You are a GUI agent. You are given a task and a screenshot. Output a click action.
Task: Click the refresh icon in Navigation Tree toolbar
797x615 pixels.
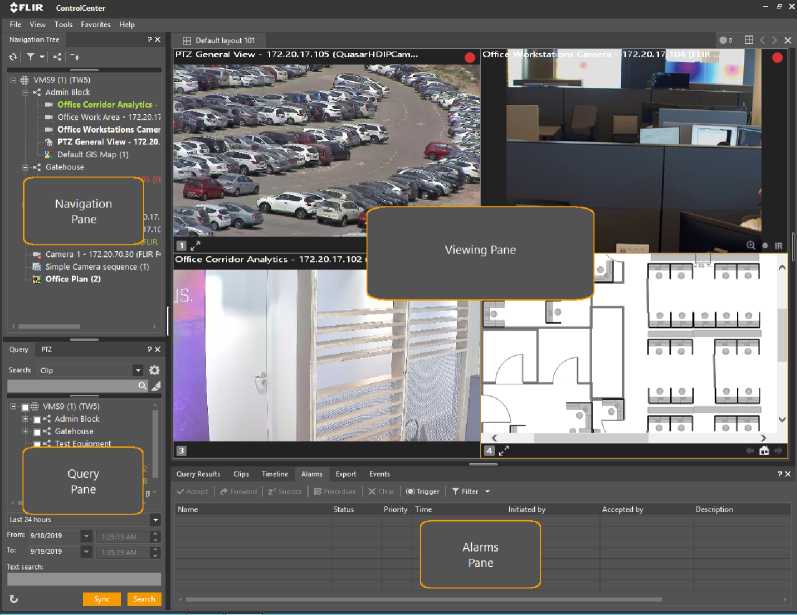(13, 57)
